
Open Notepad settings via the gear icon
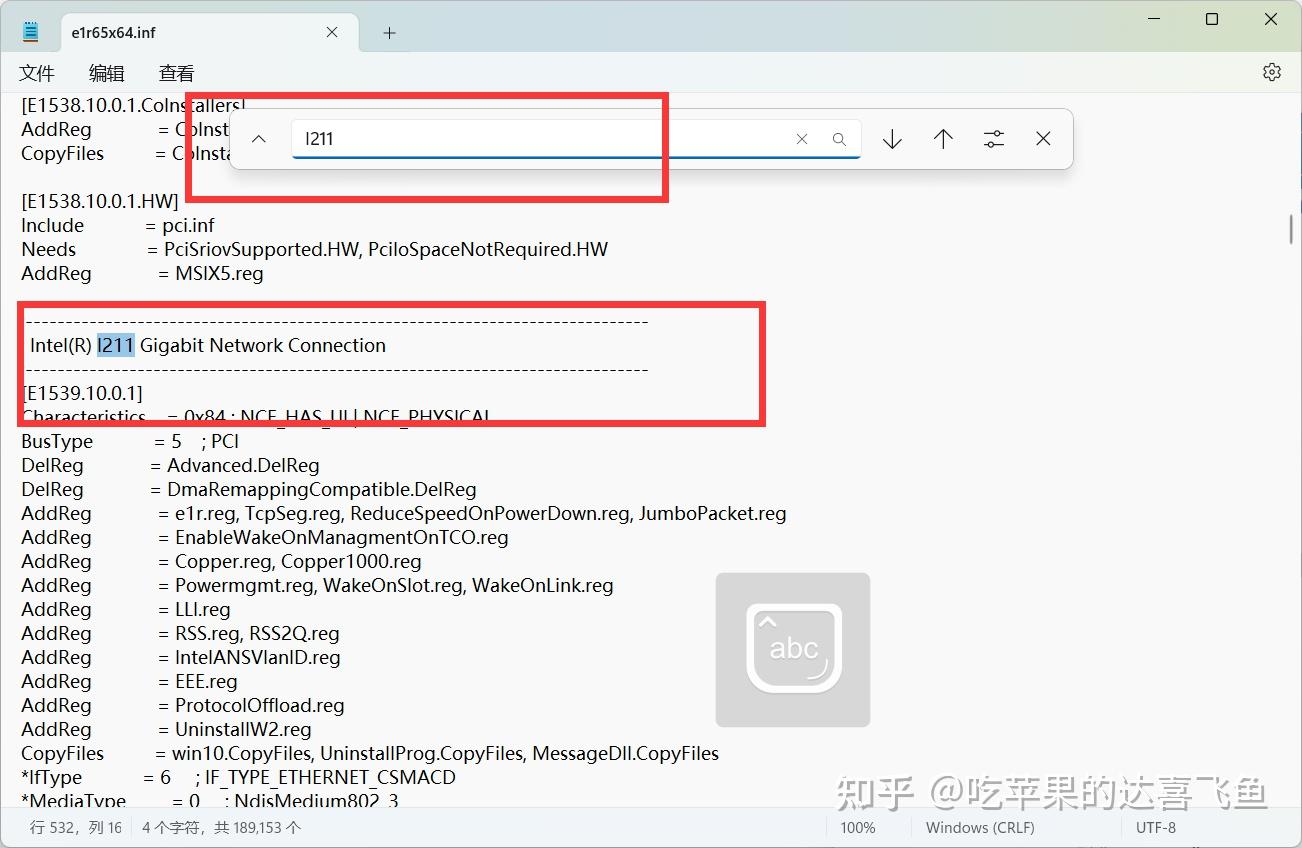1271,71
